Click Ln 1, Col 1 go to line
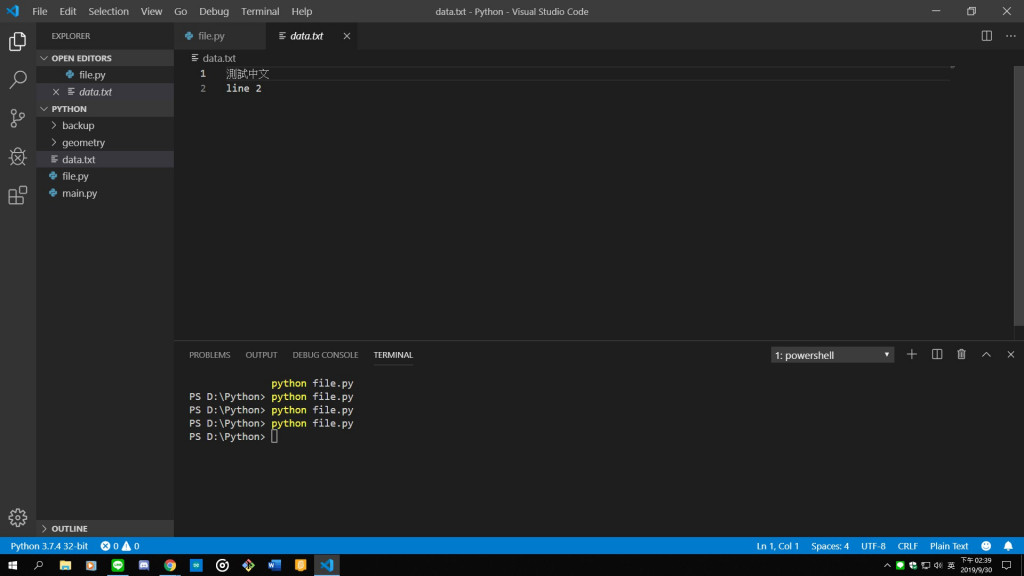 (777, 546)
